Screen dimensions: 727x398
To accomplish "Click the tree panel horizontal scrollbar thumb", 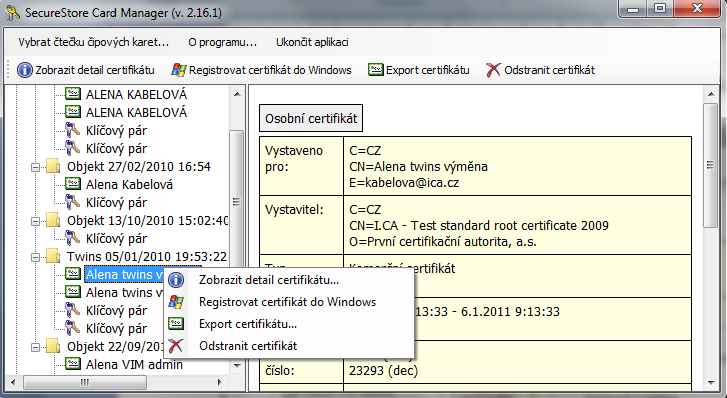I will [85, 383].
